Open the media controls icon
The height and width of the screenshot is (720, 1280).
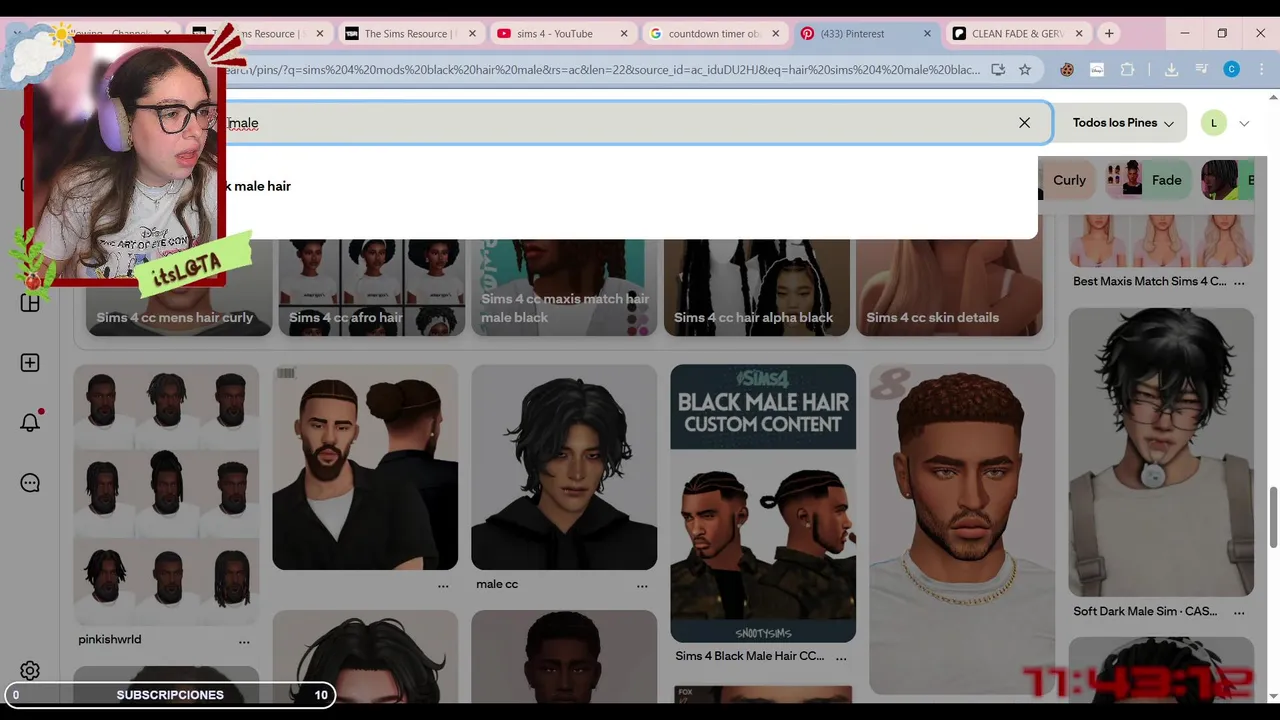1201,69
